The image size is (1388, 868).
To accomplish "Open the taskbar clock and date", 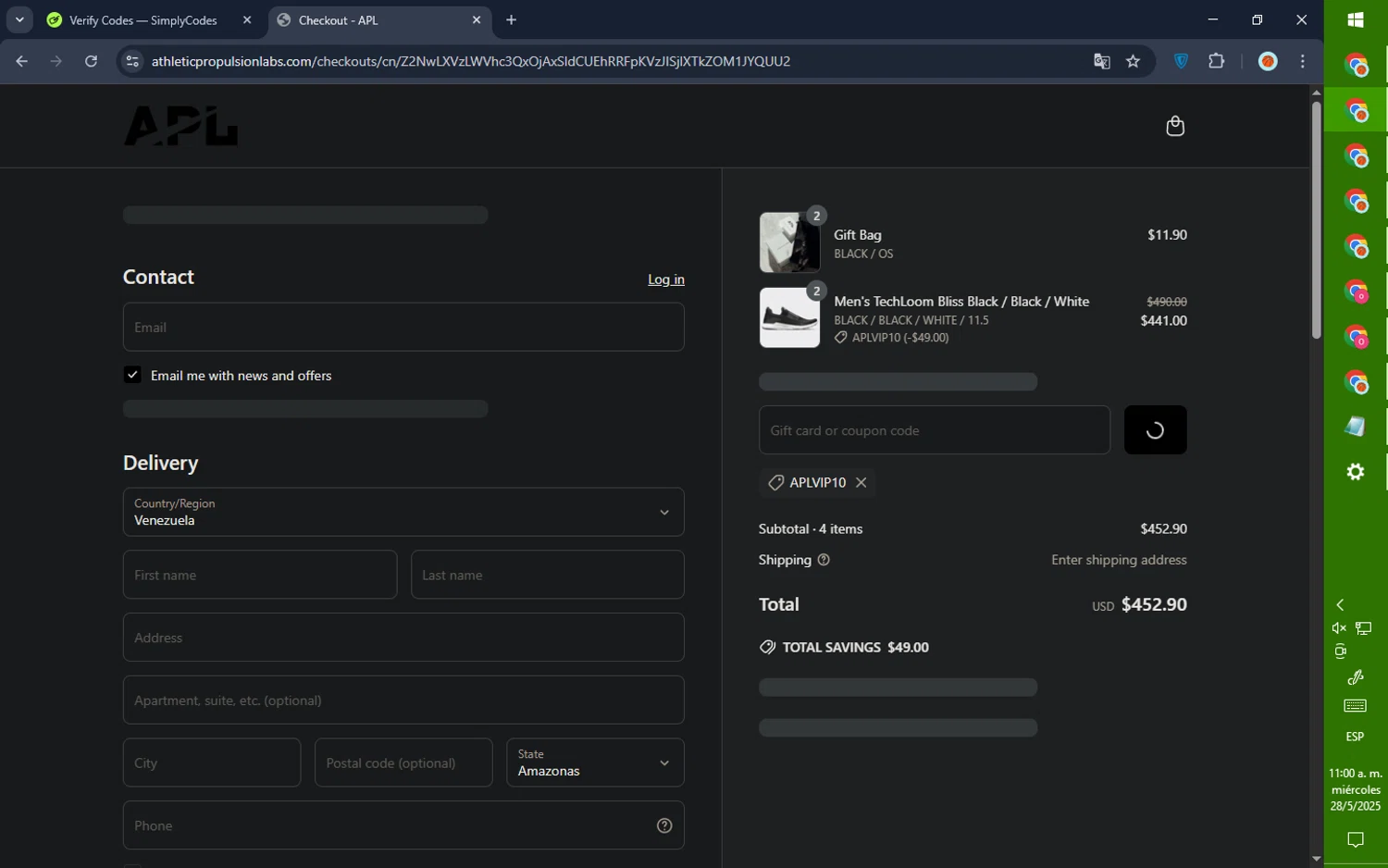I will (x=1356, y=789).
